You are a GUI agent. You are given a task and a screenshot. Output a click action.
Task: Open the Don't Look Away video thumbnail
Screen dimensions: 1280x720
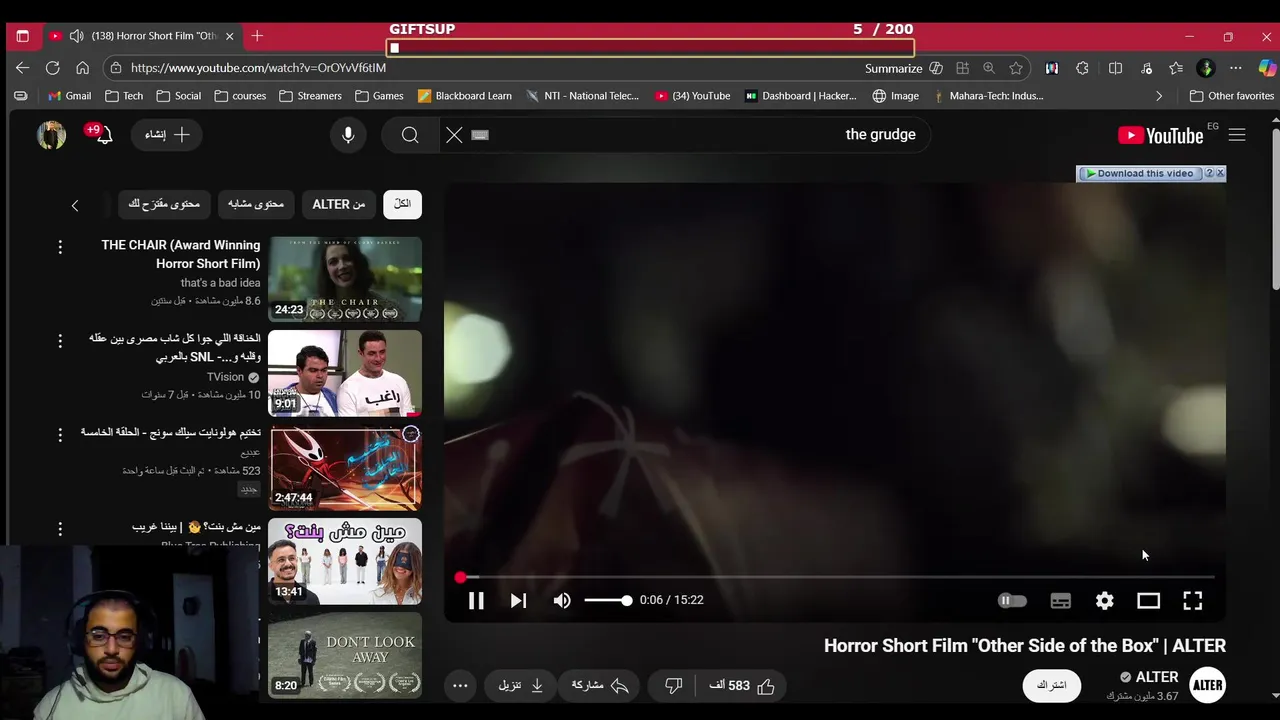tap(345, 655)
